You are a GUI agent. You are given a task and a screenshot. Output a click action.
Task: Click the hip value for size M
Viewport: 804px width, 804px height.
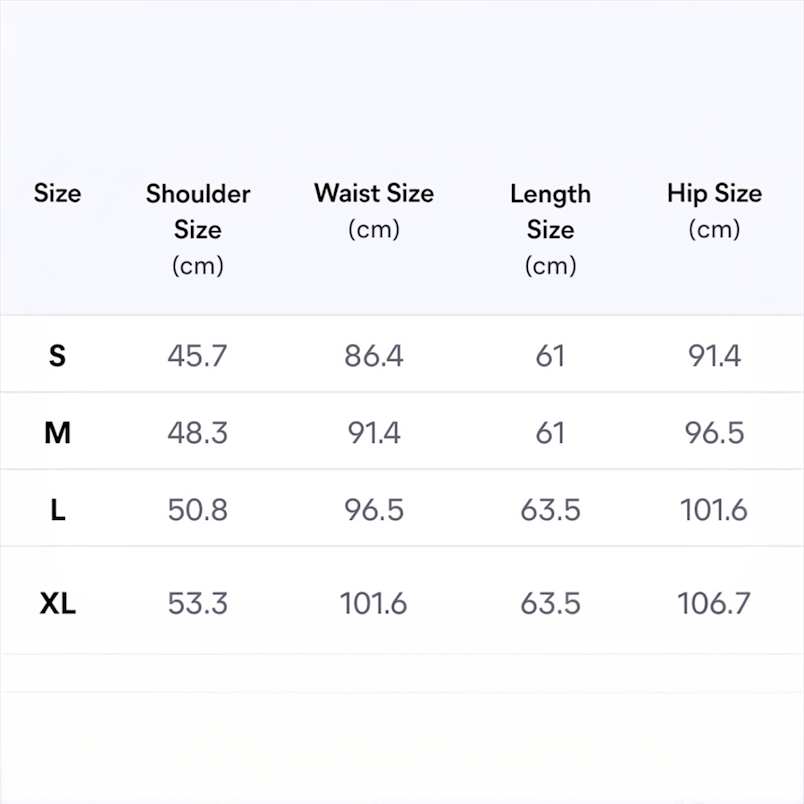714,432
